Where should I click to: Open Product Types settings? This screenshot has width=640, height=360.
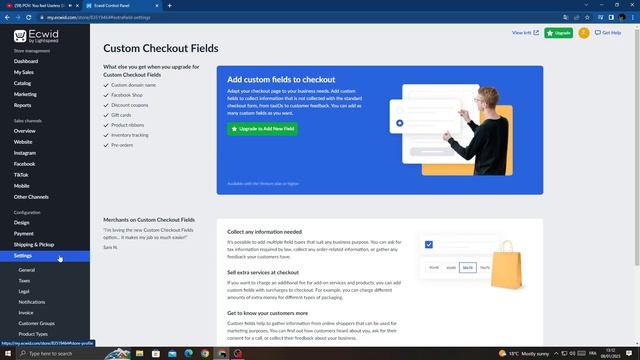(x=33, y=334)
